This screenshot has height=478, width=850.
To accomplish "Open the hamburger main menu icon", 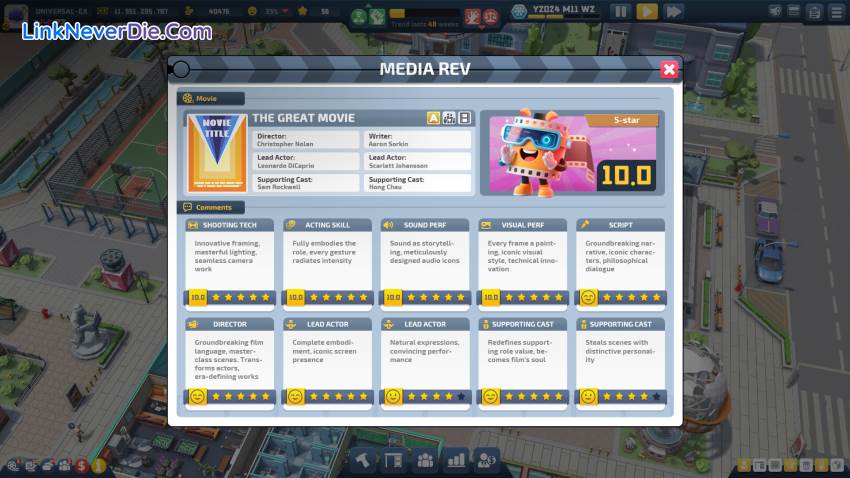I will pyautogui.click(x=837, y=12).
